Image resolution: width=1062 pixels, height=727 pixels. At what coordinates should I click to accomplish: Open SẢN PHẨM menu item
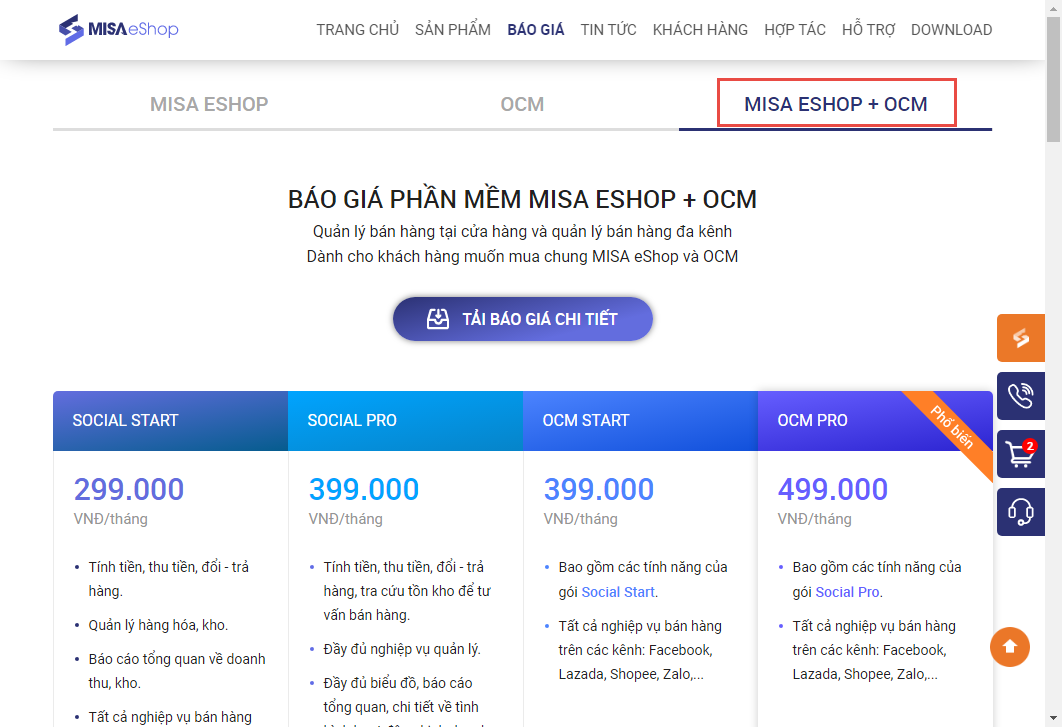[x=452, y=30]
